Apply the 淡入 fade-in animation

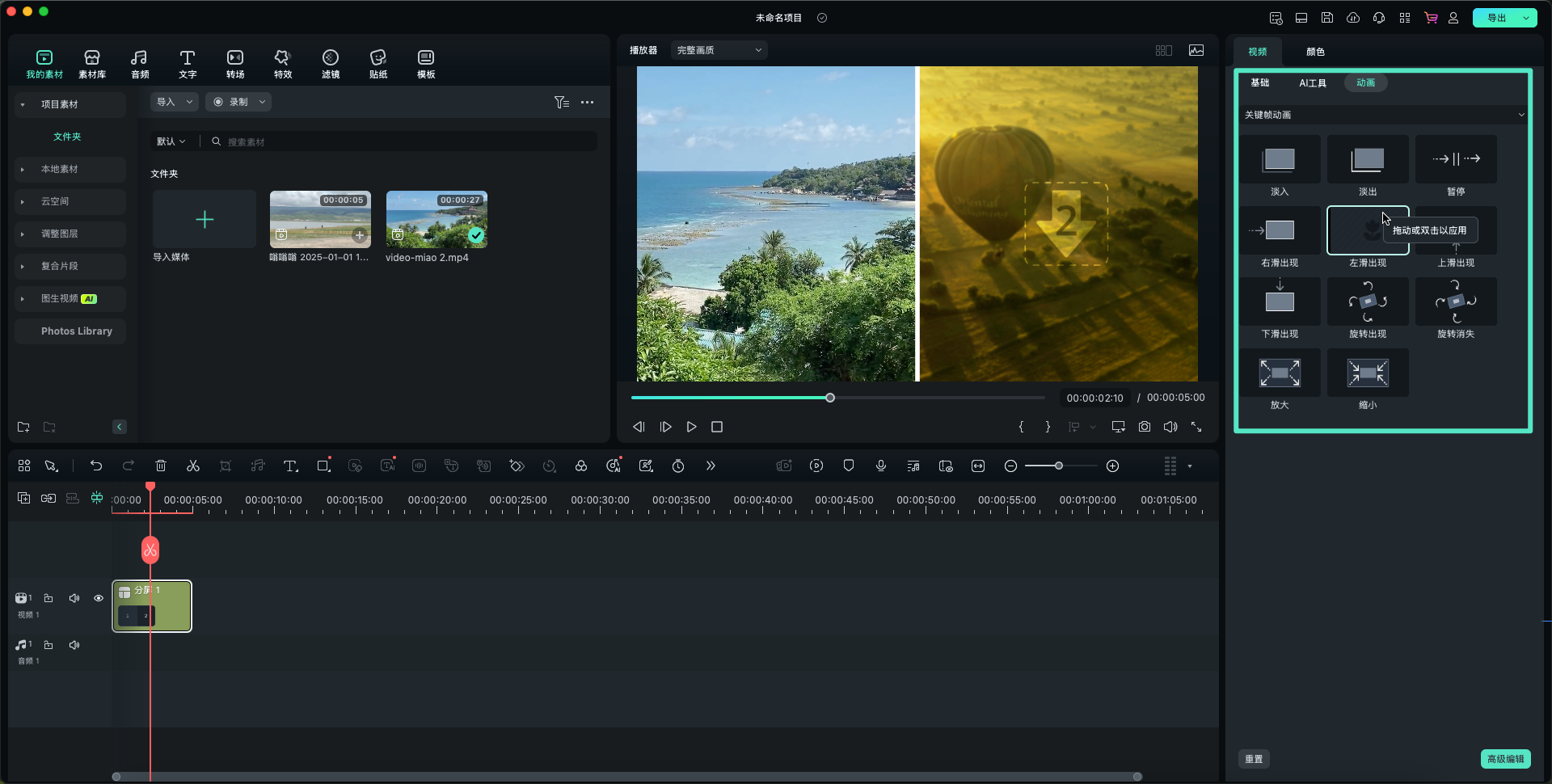click(x=1280, y=159)
